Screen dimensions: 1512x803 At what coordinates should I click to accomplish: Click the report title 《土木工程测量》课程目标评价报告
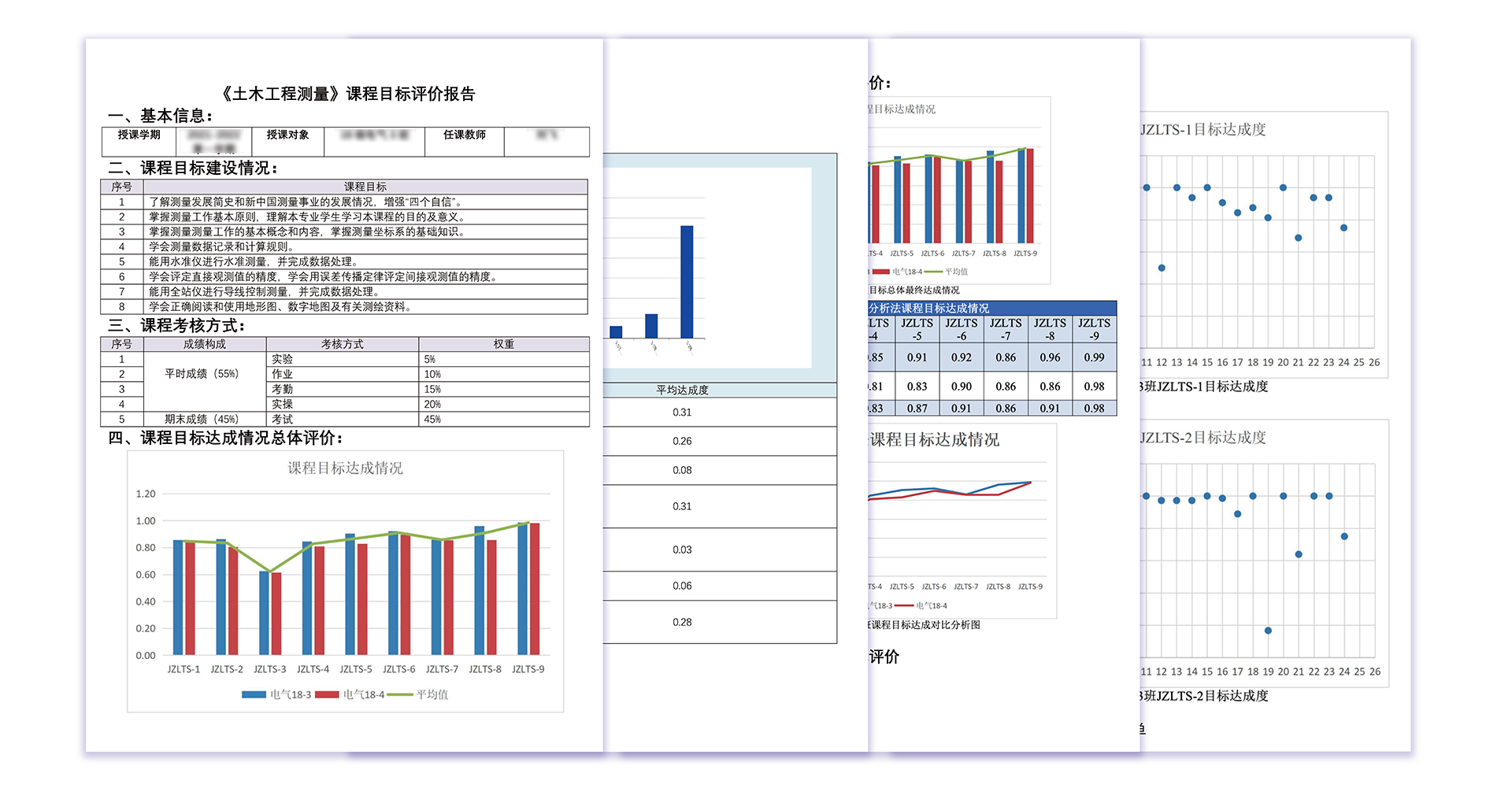(x=346, y=94)
